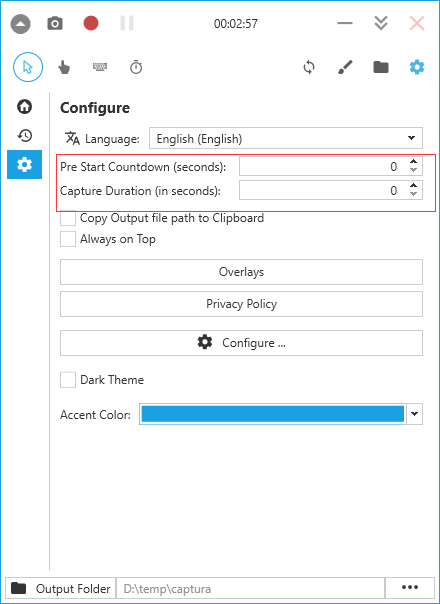This screenshot has height=604, width=440.
Task: Expand the Accent Color dropdown arrow
Action: click(x=414, y=414)
